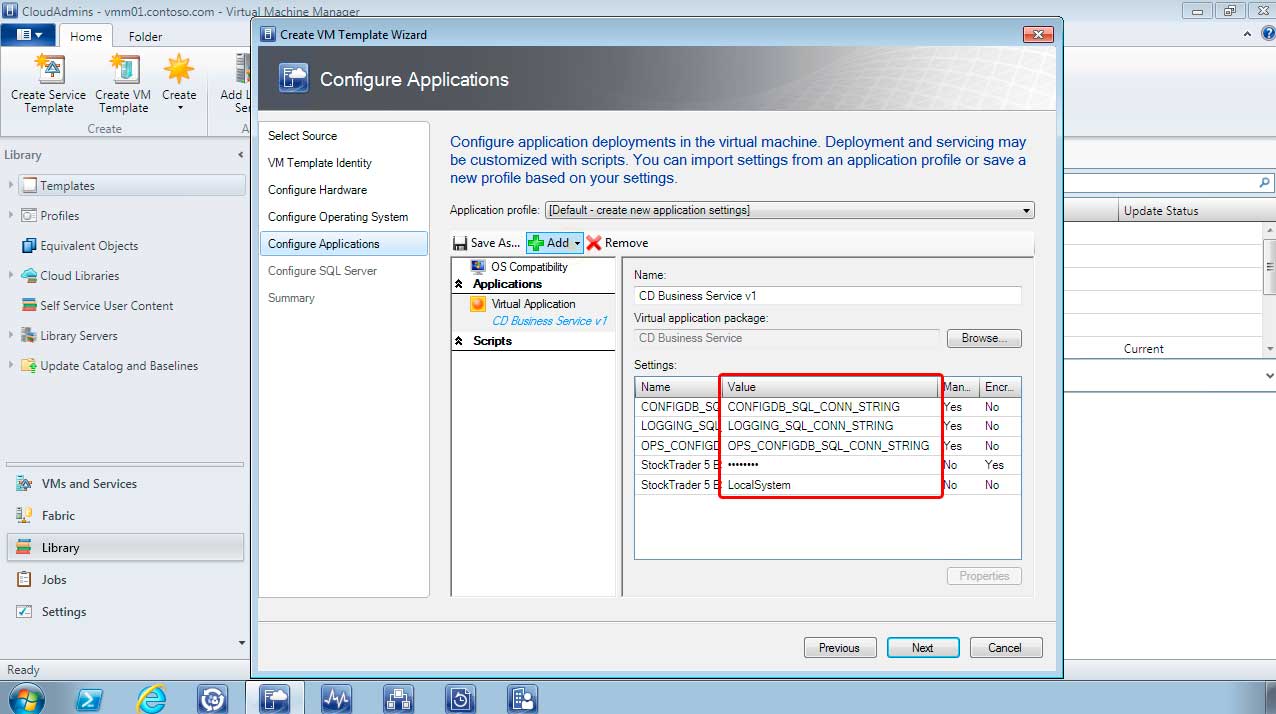This screenshot has height=714, width=1276.
Task: Click the Previous button
Action: coord(840,648)
